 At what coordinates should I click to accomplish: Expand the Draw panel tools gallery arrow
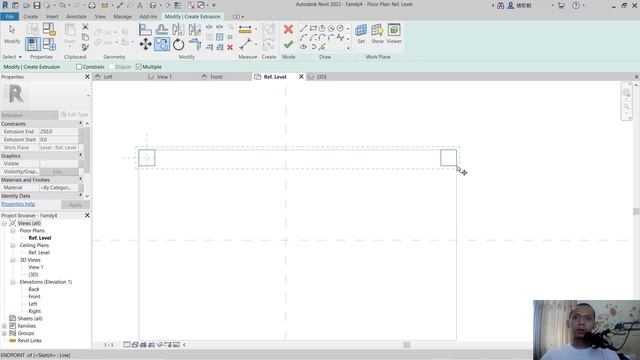(348, 48)
